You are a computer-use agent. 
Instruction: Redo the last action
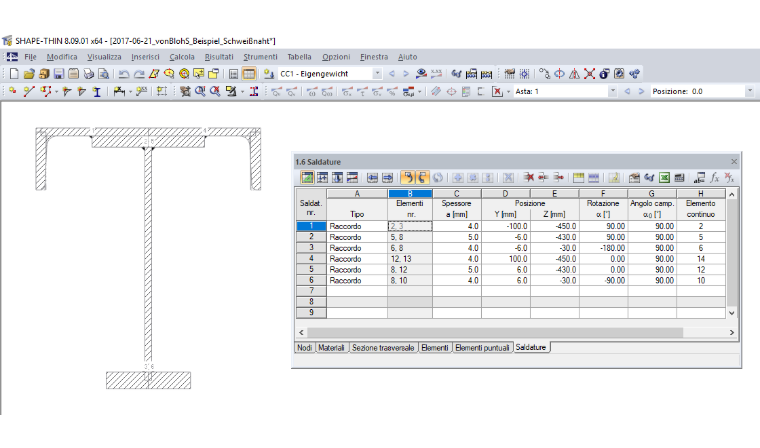139,74
